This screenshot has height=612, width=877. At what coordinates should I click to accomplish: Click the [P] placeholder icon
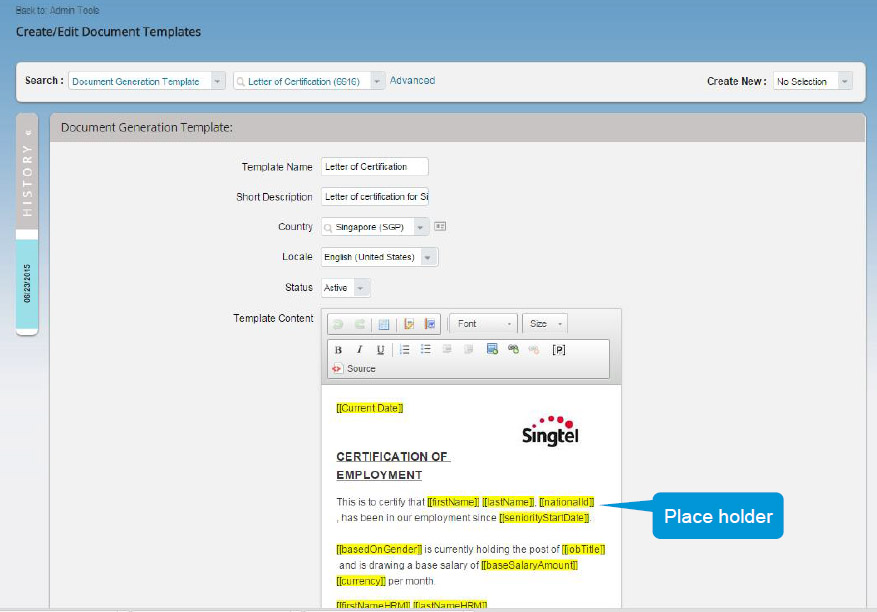(559, 350)
